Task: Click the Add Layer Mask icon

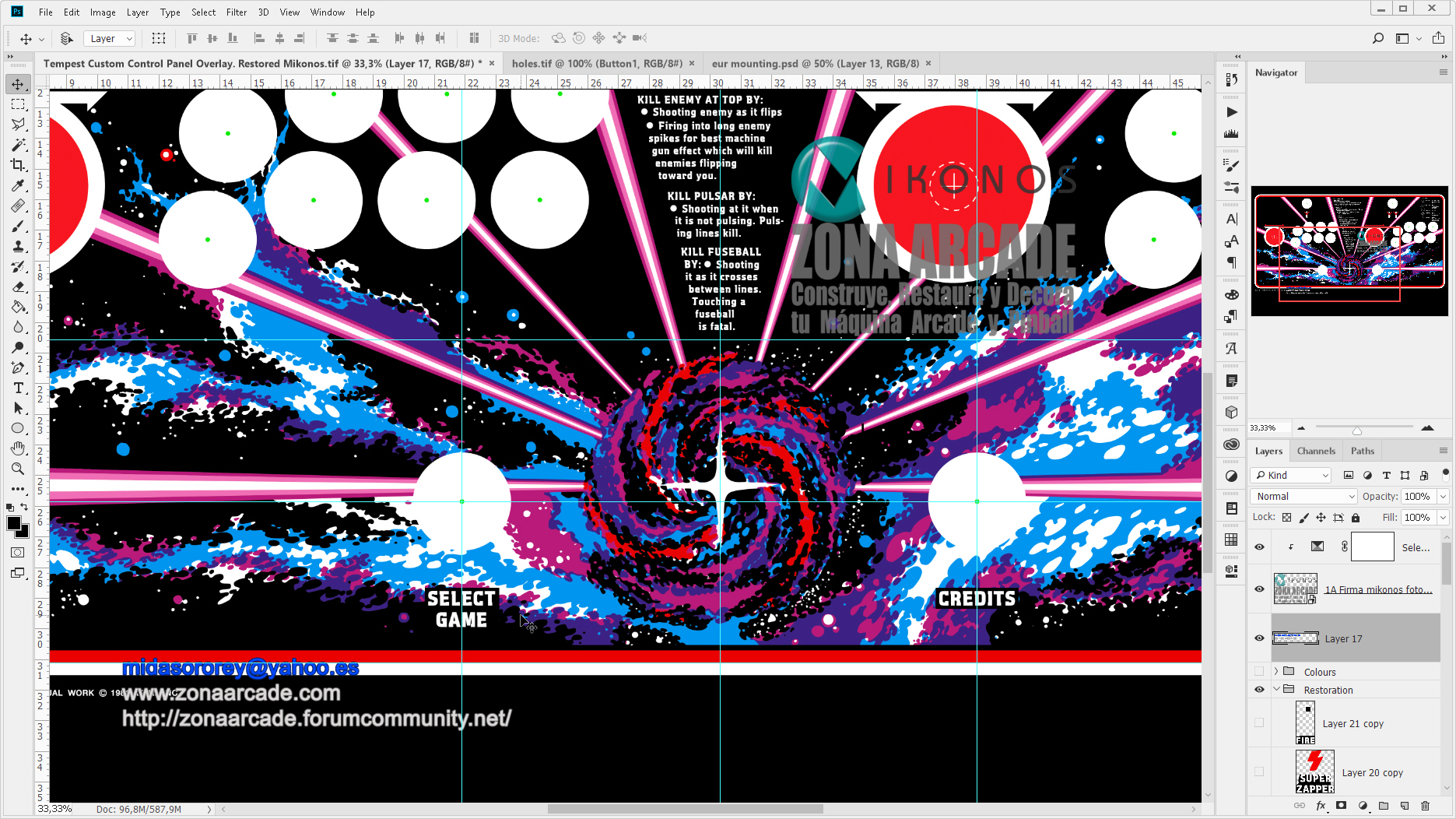Action: click(x=1342, y=806)
